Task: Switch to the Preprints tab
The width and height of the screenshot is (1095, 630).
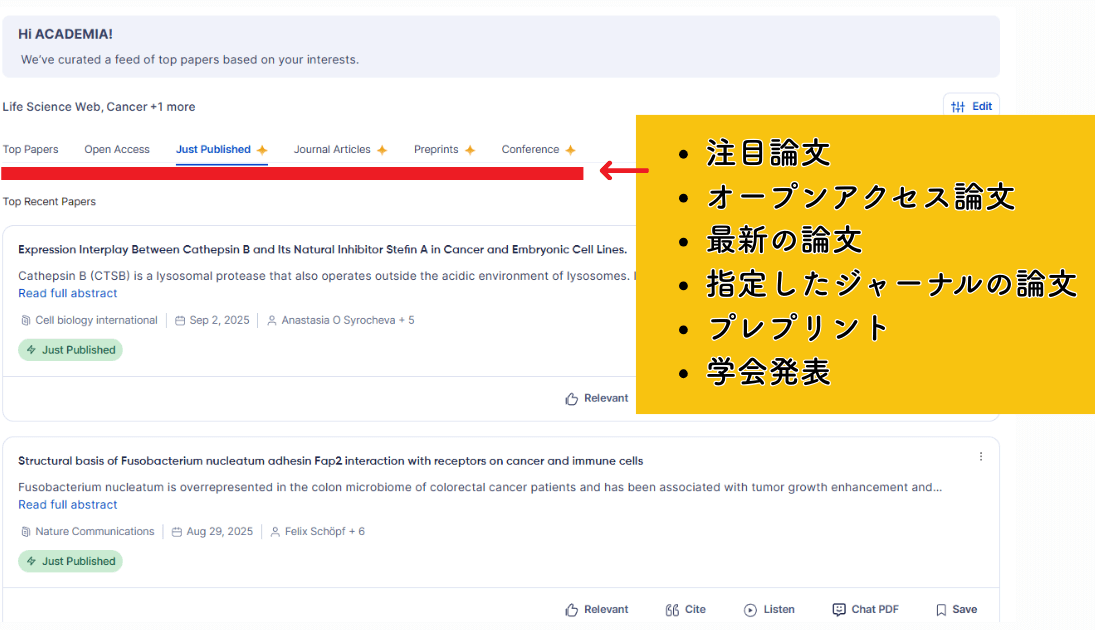Action: [x=436, y=149]
